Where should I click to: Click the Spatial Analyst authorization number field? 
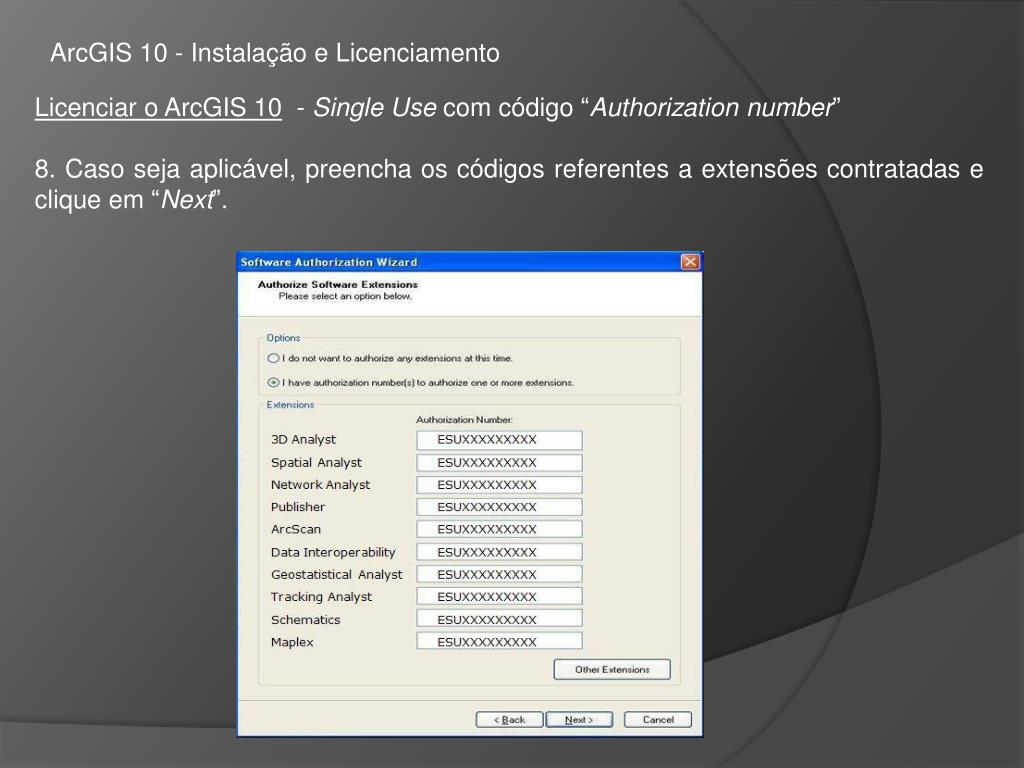(499, 462)
